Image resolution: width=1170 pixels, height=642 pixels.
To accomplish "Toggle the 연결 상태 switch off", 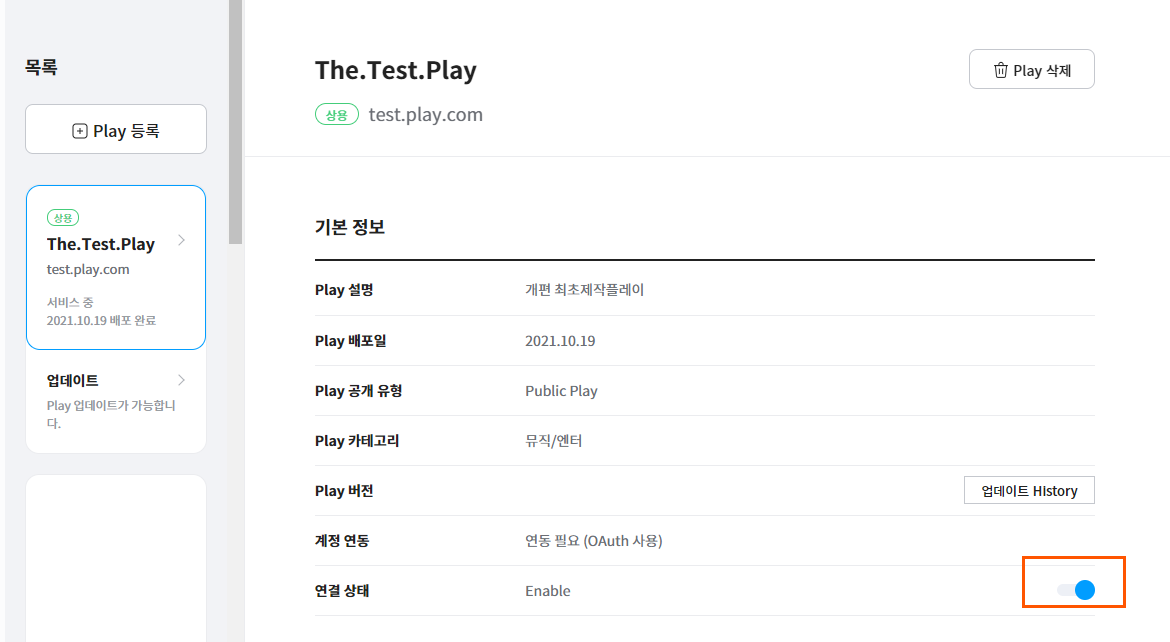I will [1076, 590].
